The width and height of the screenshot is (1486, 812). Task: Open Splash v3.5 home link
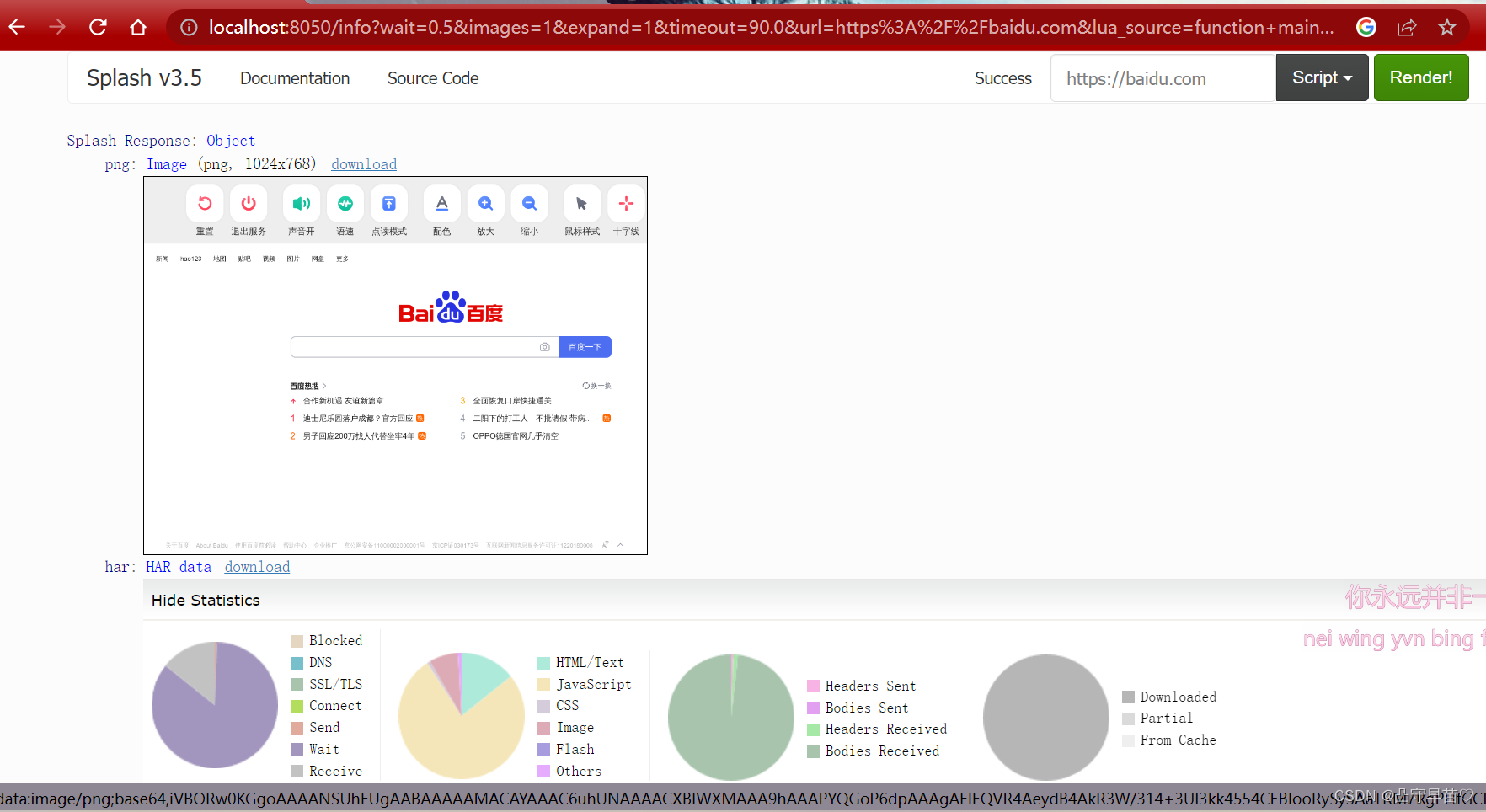click(x=144, y=77)
